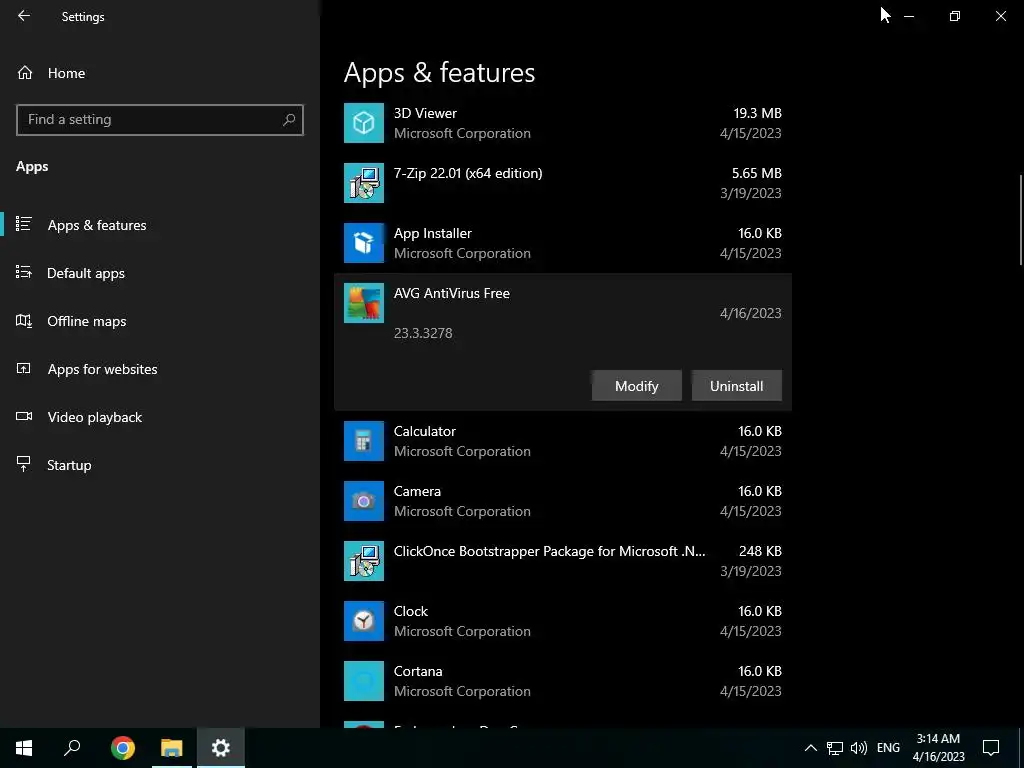This screenshot has width=1024, height=768.
Task: Click the Camera app icon
Action: pyautogui.click(x=364, y=501)
